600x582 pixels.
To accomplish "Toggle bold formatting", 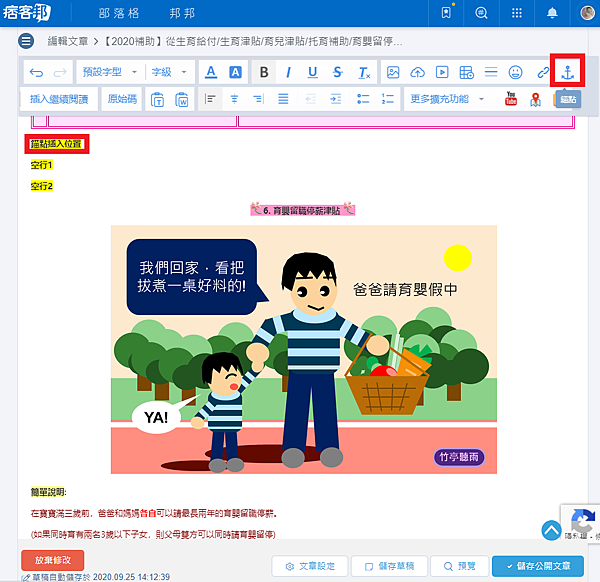I will (x=264, y=72).
